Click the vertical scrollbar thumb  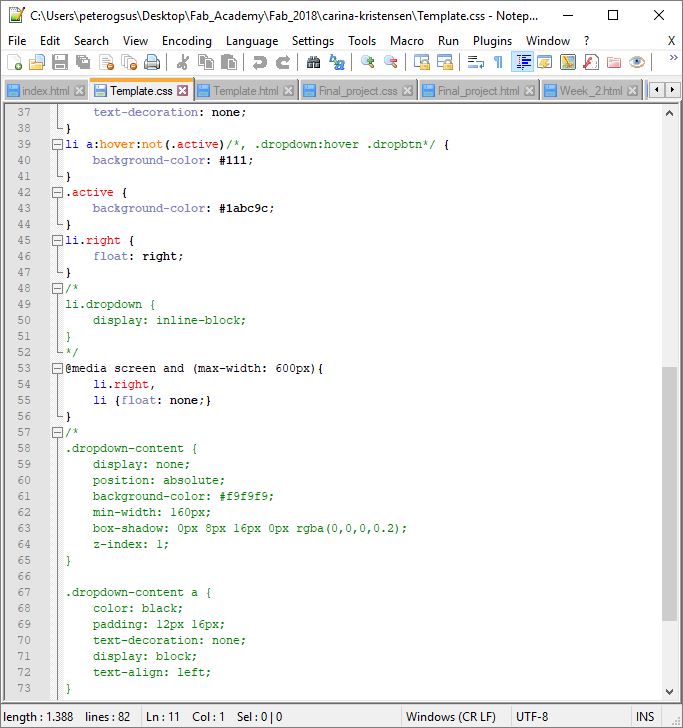point(669,493)
